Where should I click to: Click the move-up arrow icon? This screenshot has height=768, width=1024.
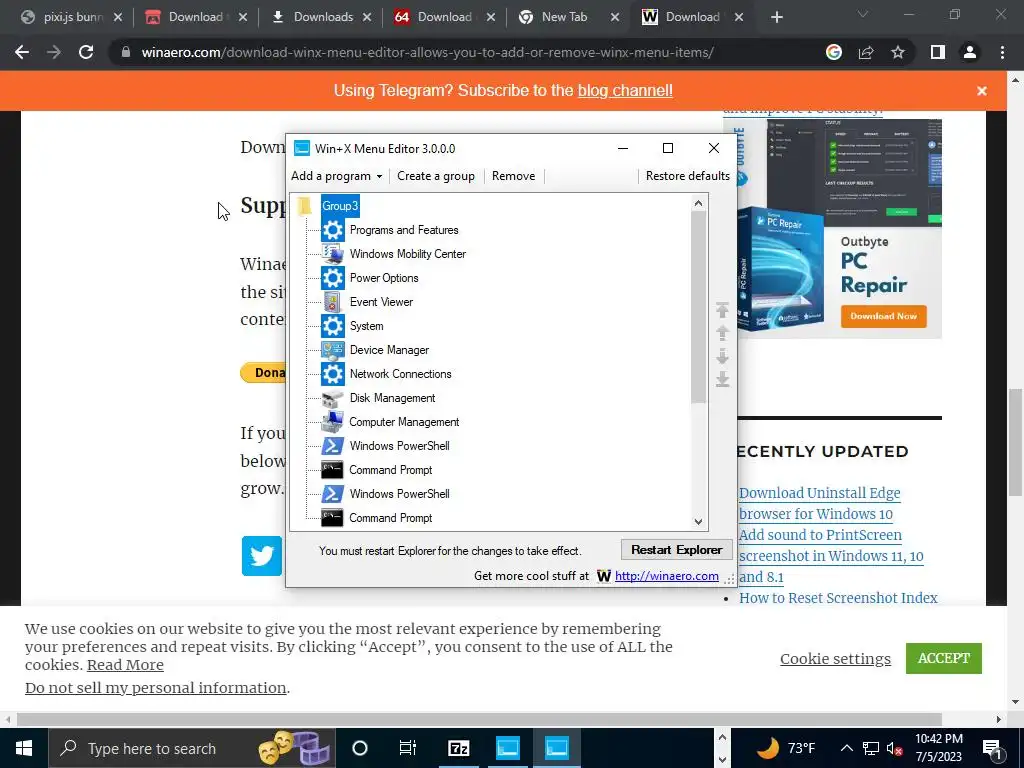(x=722, y=333)
